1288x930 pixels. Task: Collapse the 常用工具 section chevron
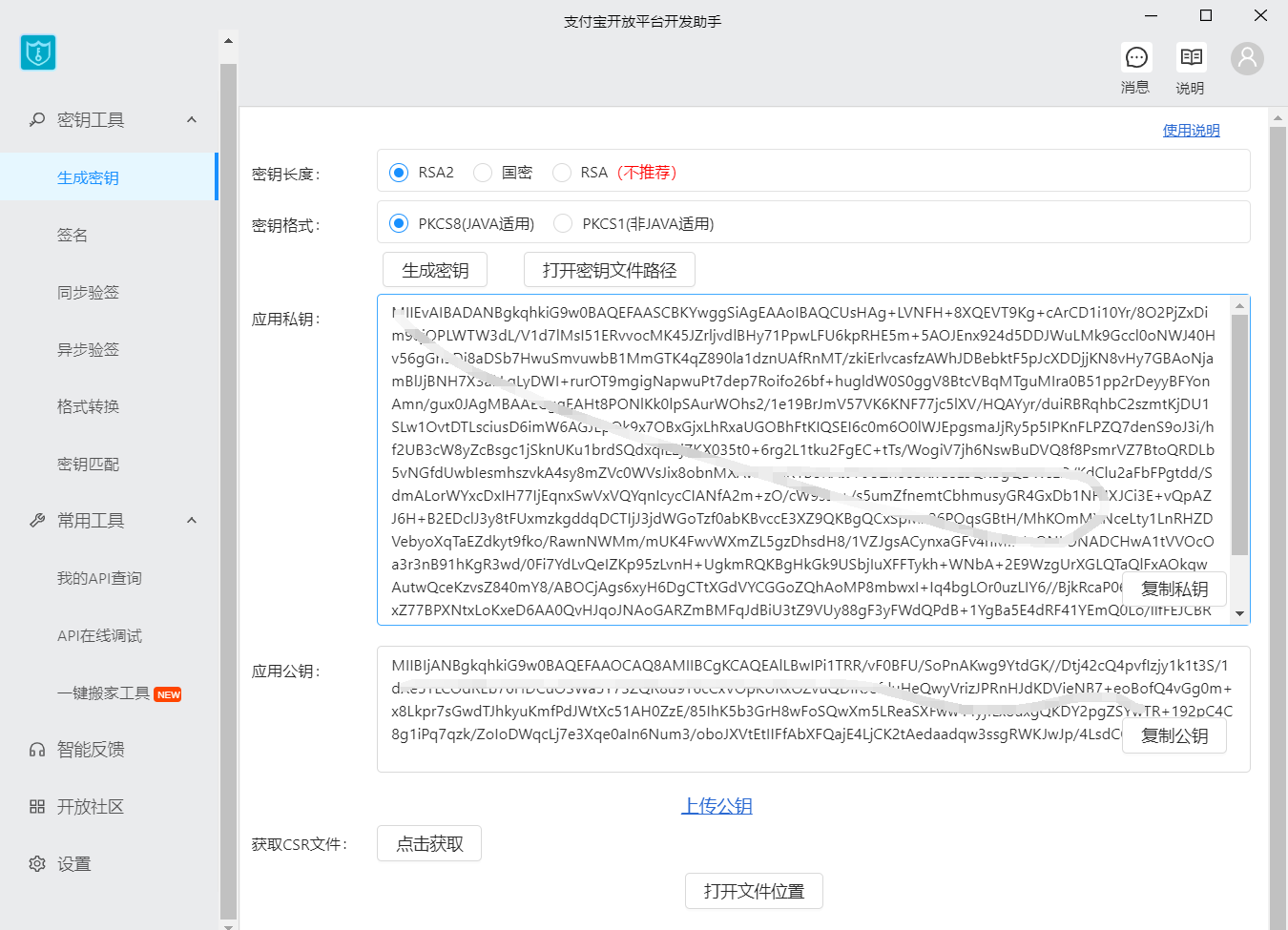tap(192, 520)
